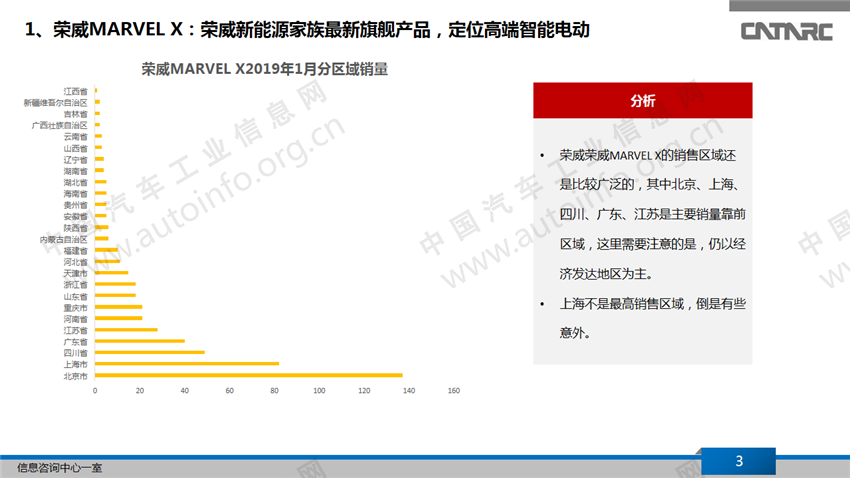Viewport: 850px width, 478px height.
Task: Click the 海南省 axis label
Action: click(75, 193)
